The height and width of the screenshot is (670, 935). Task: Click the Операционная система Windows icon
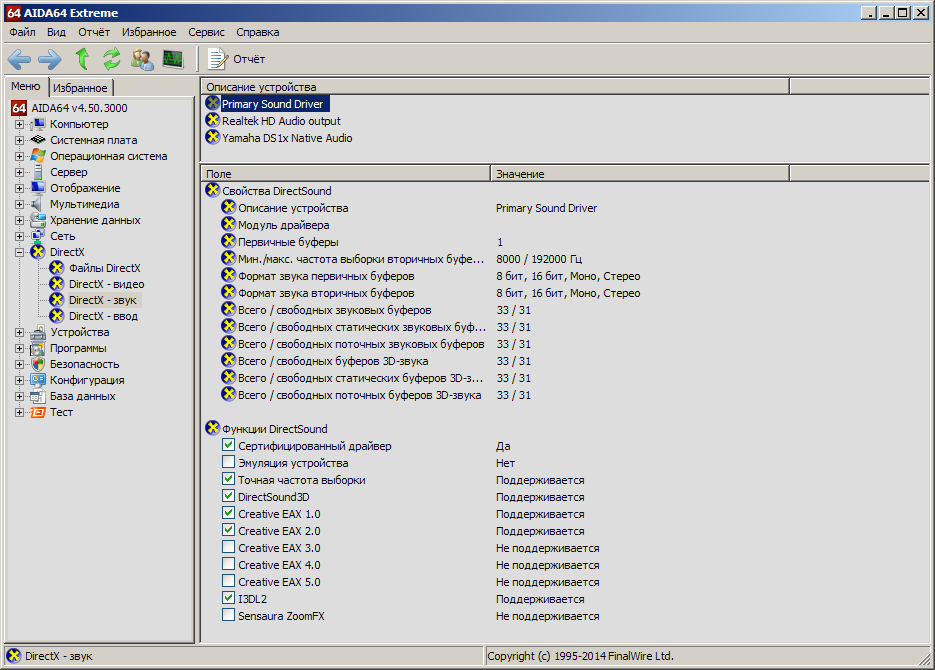pyautogui.click(x=38, y=156)
